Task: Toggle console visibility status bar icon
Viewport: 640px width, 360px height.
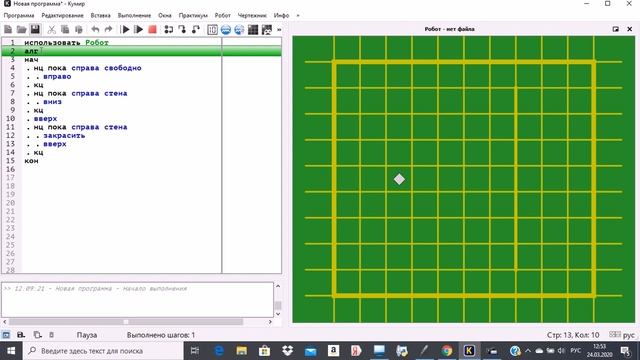Action: (6, 335)
